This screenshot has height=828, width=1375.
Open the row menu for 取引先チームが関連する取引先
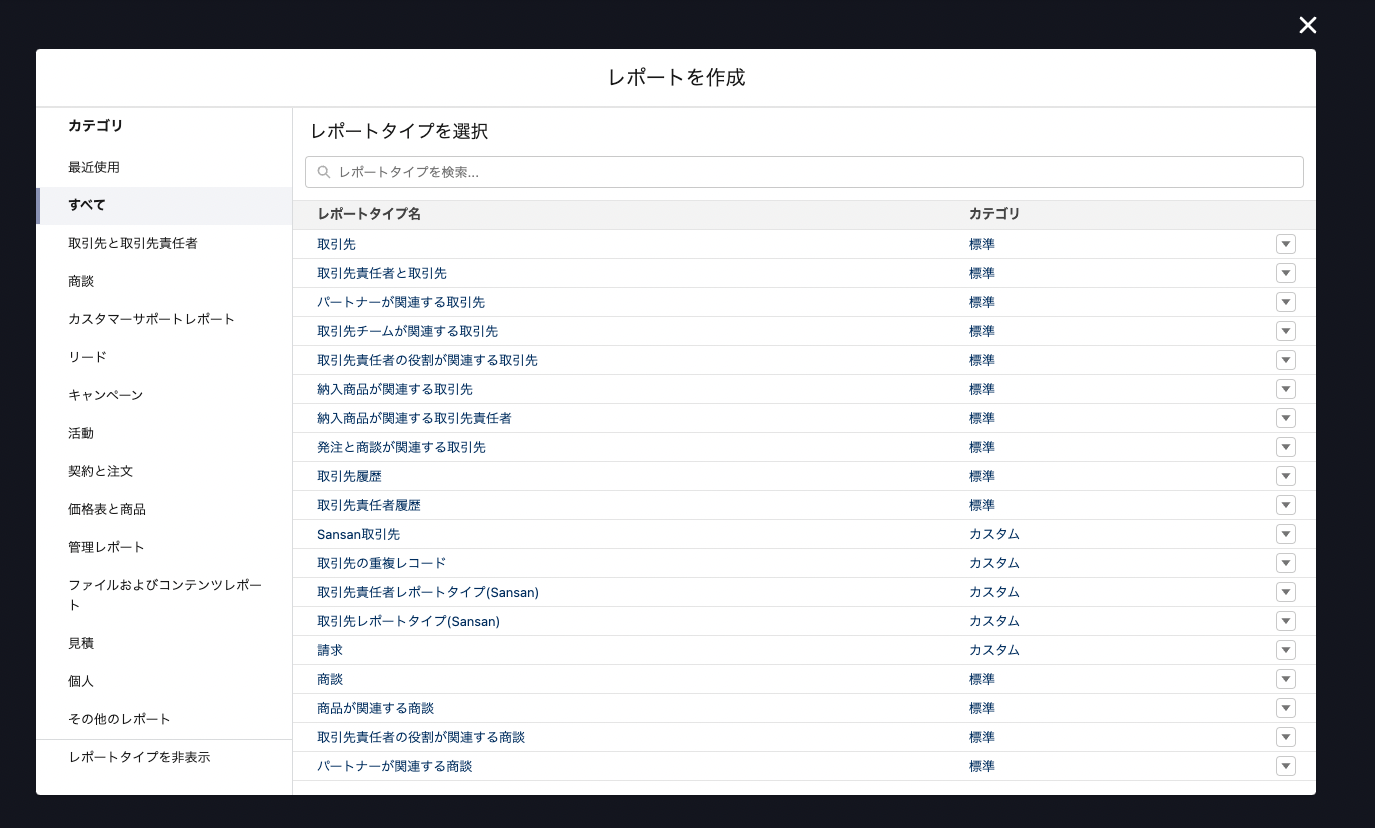tap(1286, 331)
